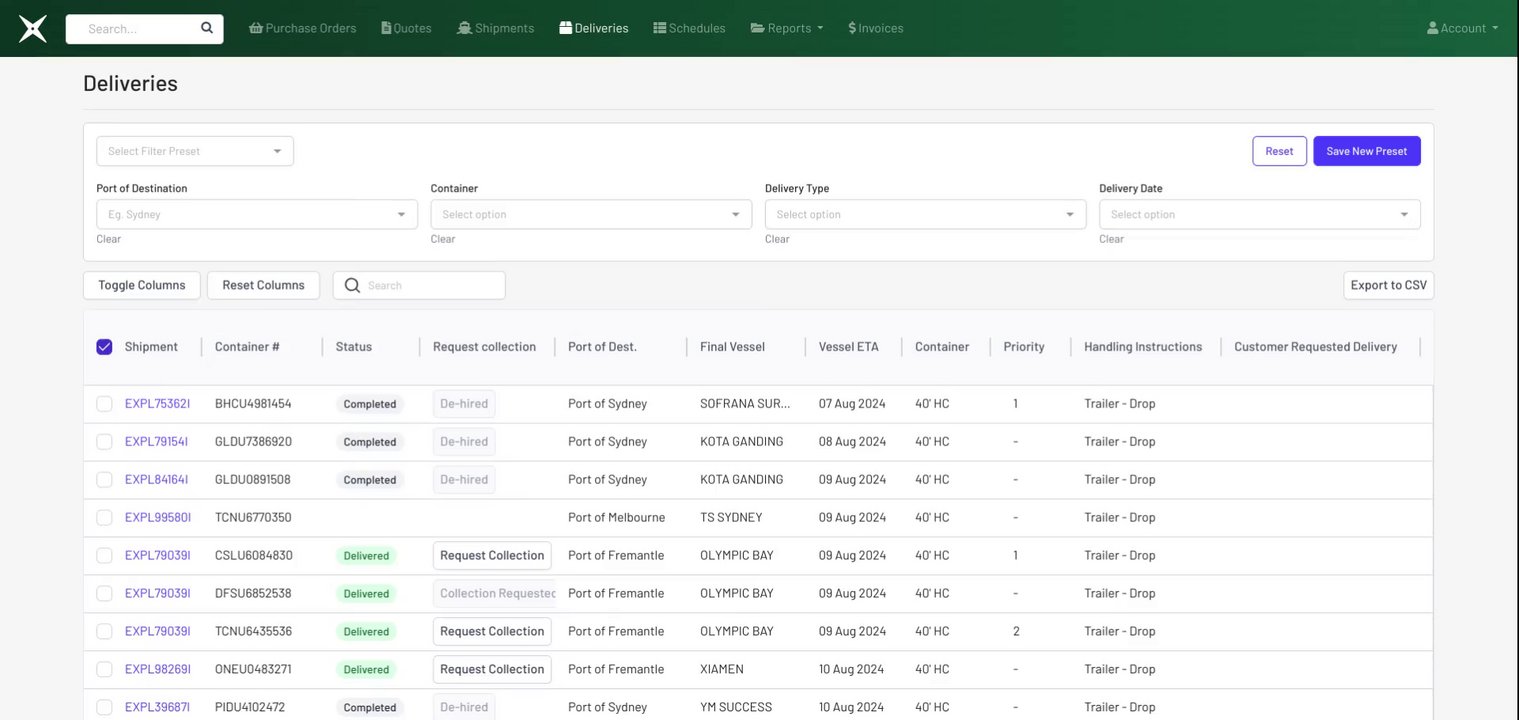Click the magnifier icon in the table search
This screenshot has height=720, width=1519.
[352, 285]
